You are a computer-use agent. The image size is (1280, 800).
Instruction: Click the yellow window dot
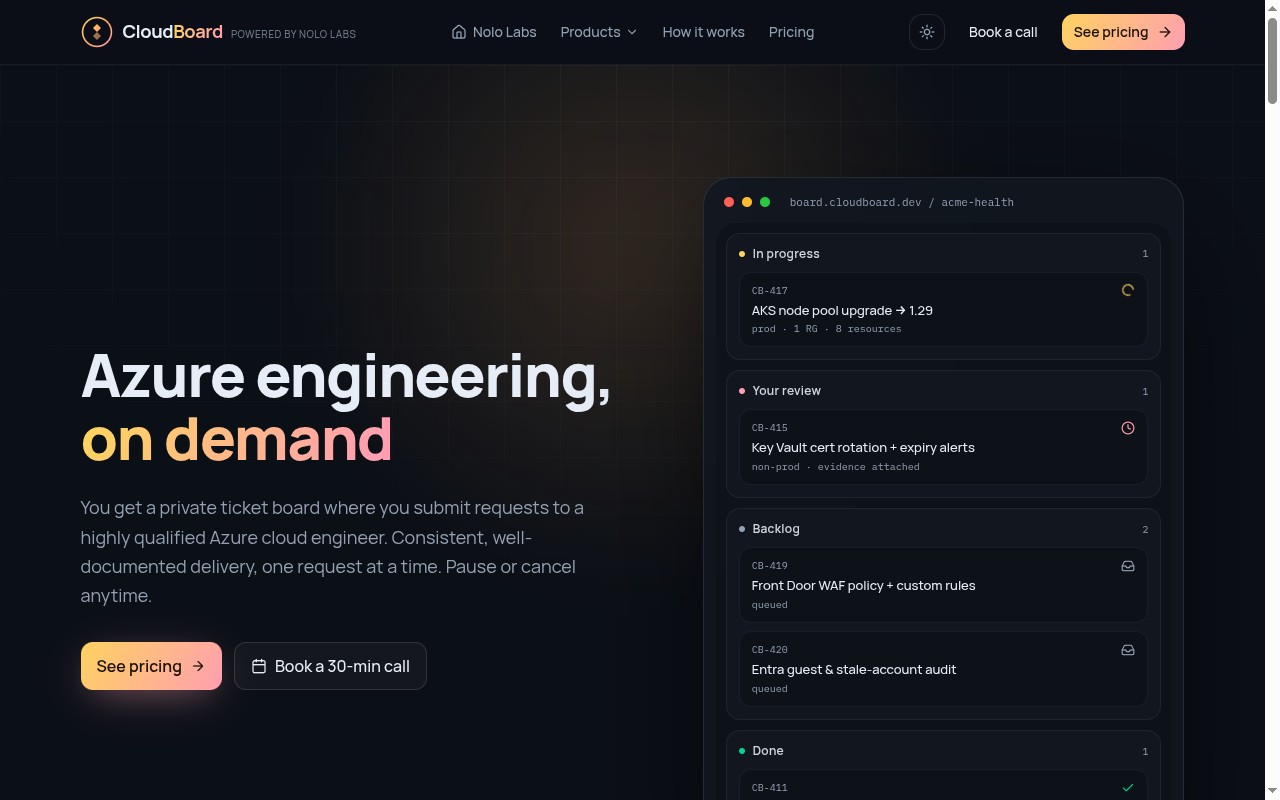[747, 202]
